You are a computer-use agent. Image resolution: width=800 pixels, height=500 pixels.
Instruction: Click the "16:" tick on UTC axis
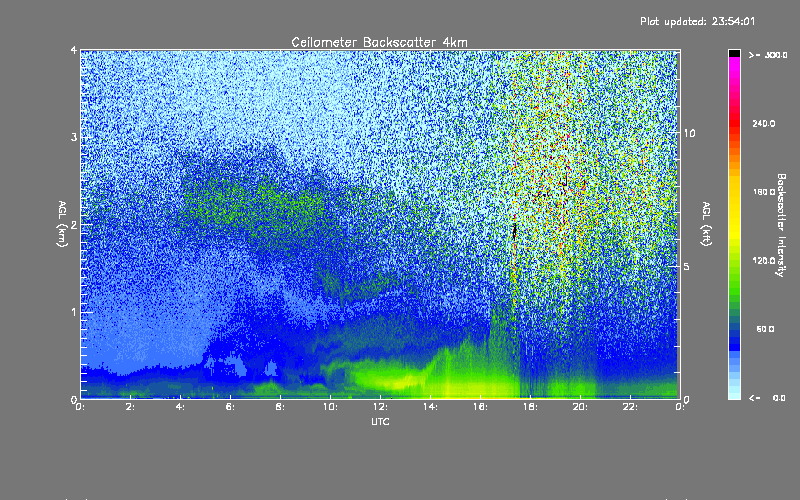pyautogui.click(x=480, y=407)
